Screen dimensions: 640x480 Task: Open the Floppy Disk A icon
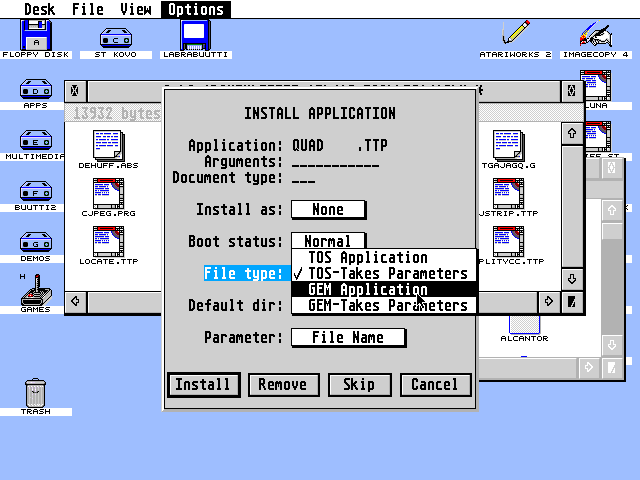(36, 36)
